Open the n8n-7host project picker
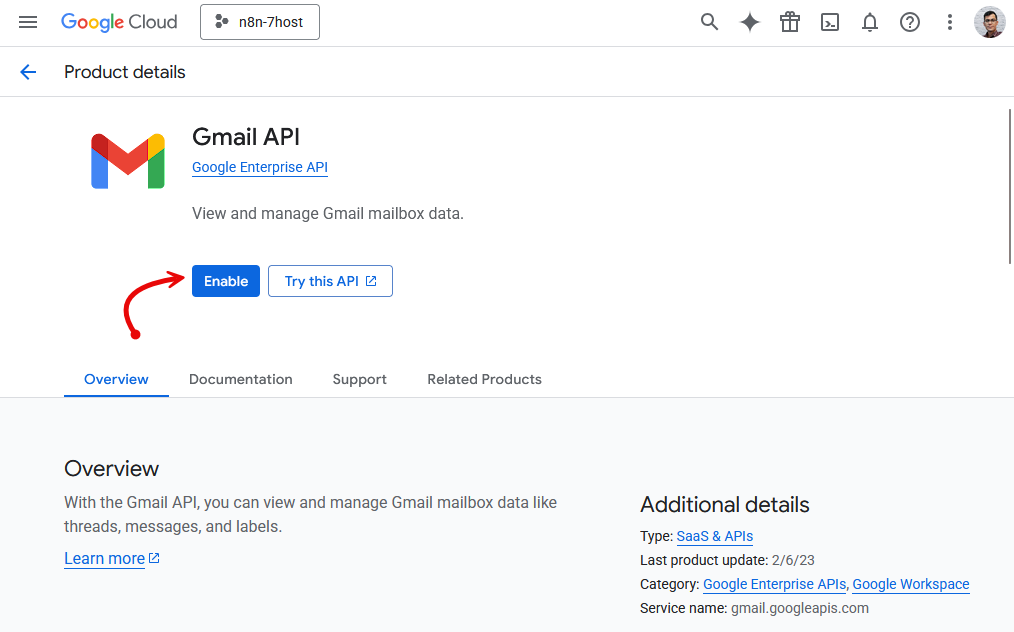 click(260, 22)
